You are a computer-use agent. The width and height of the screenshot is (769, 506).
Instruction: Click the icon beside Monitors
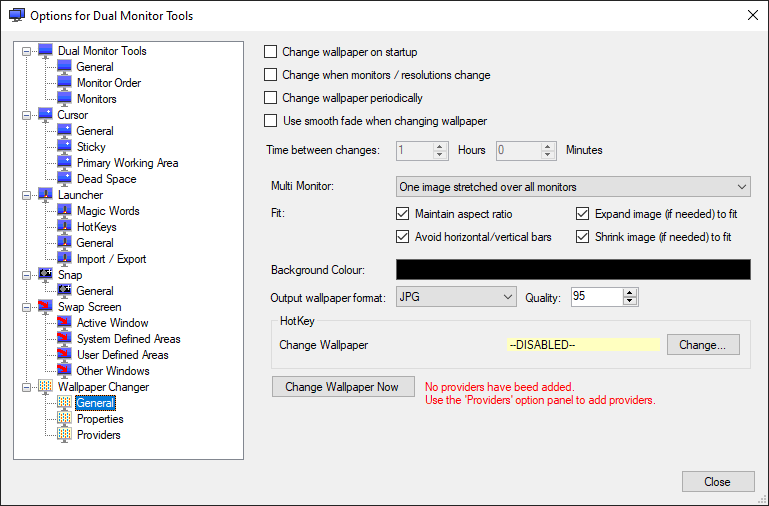[64, 99]
